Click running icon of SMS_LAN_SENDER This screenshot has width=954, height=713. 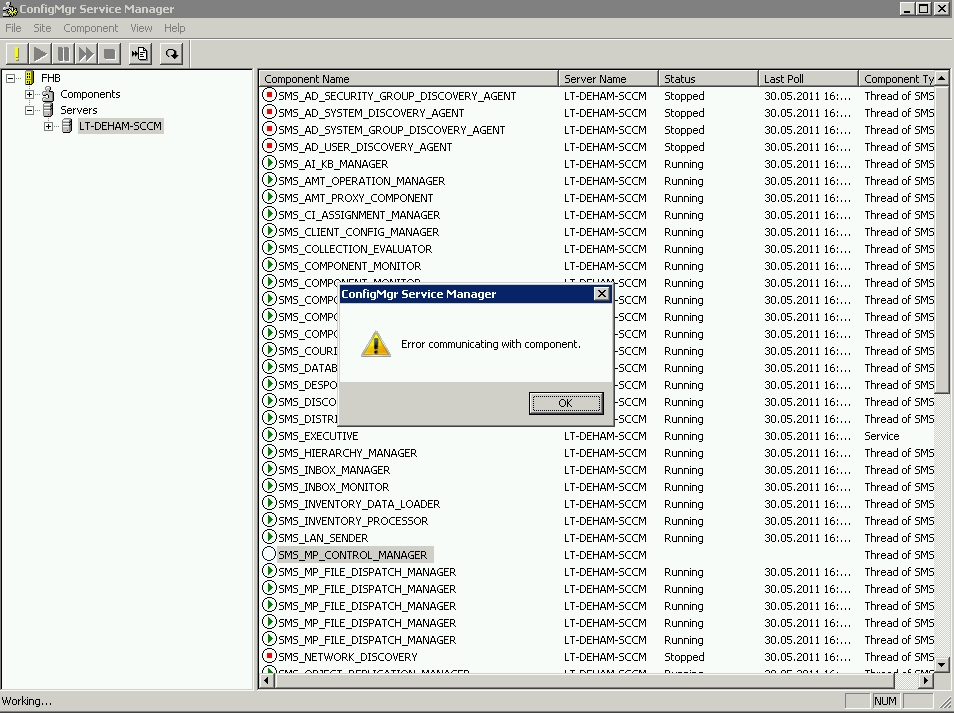coord(269,538)
